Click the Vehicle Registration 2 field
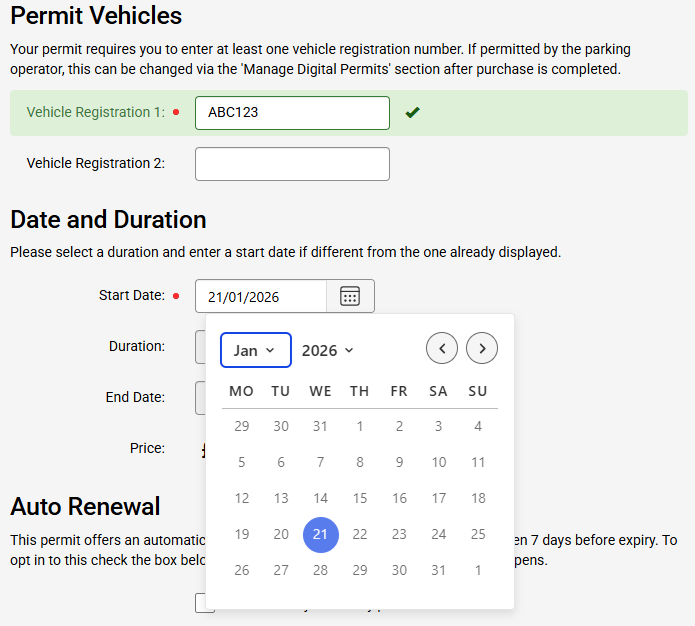 click(x=292, y=164)
